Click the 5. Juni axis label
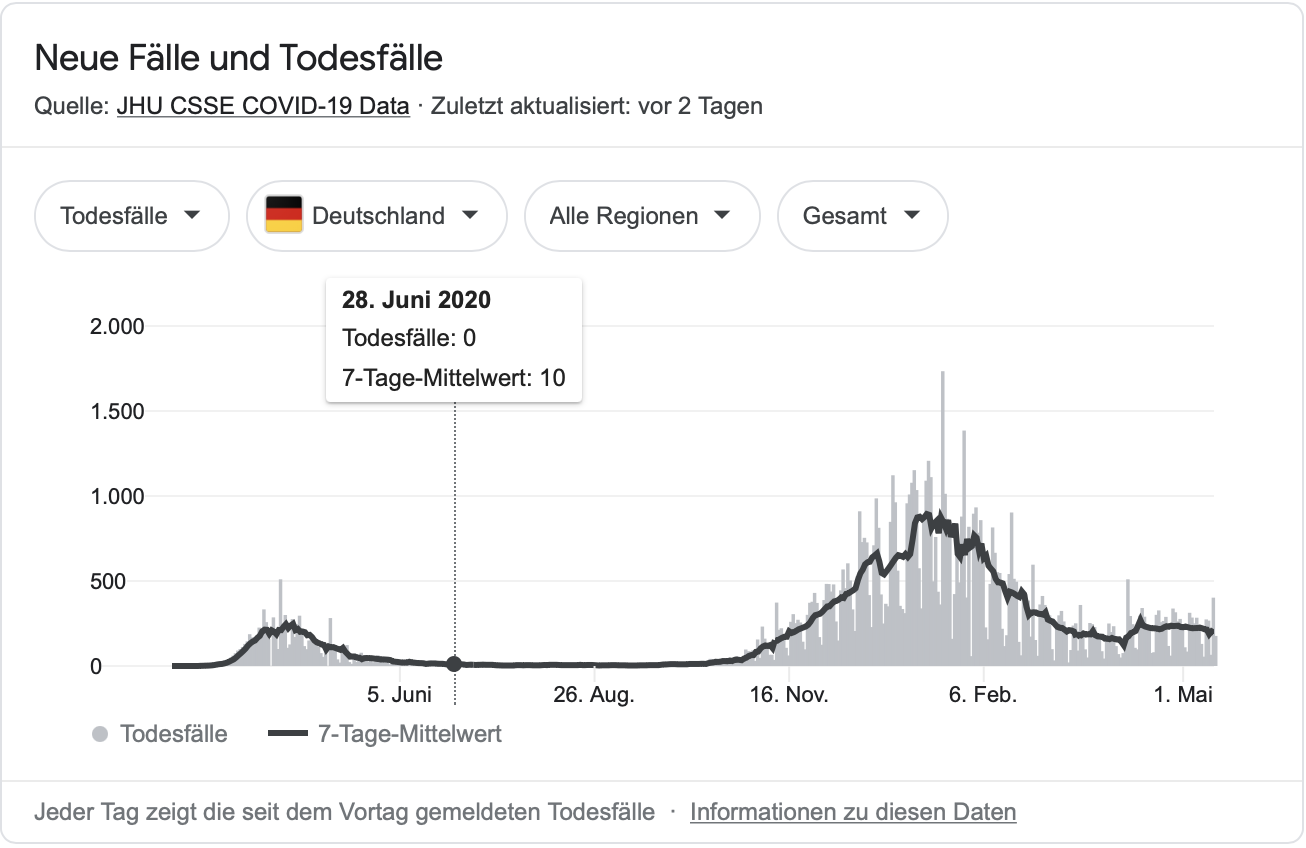Screen dimensions: 1306x848 (x=399, y=695)
